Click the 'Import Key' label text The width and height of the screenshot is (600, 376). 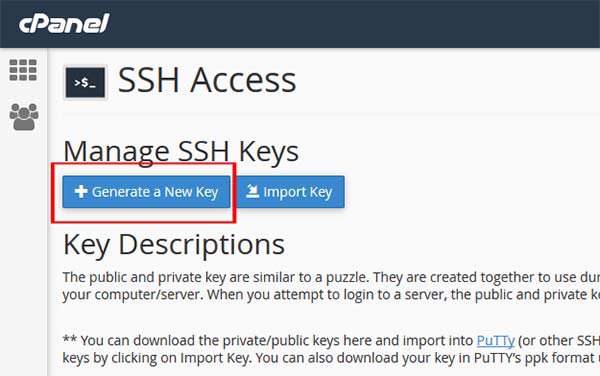click(298, 192)
